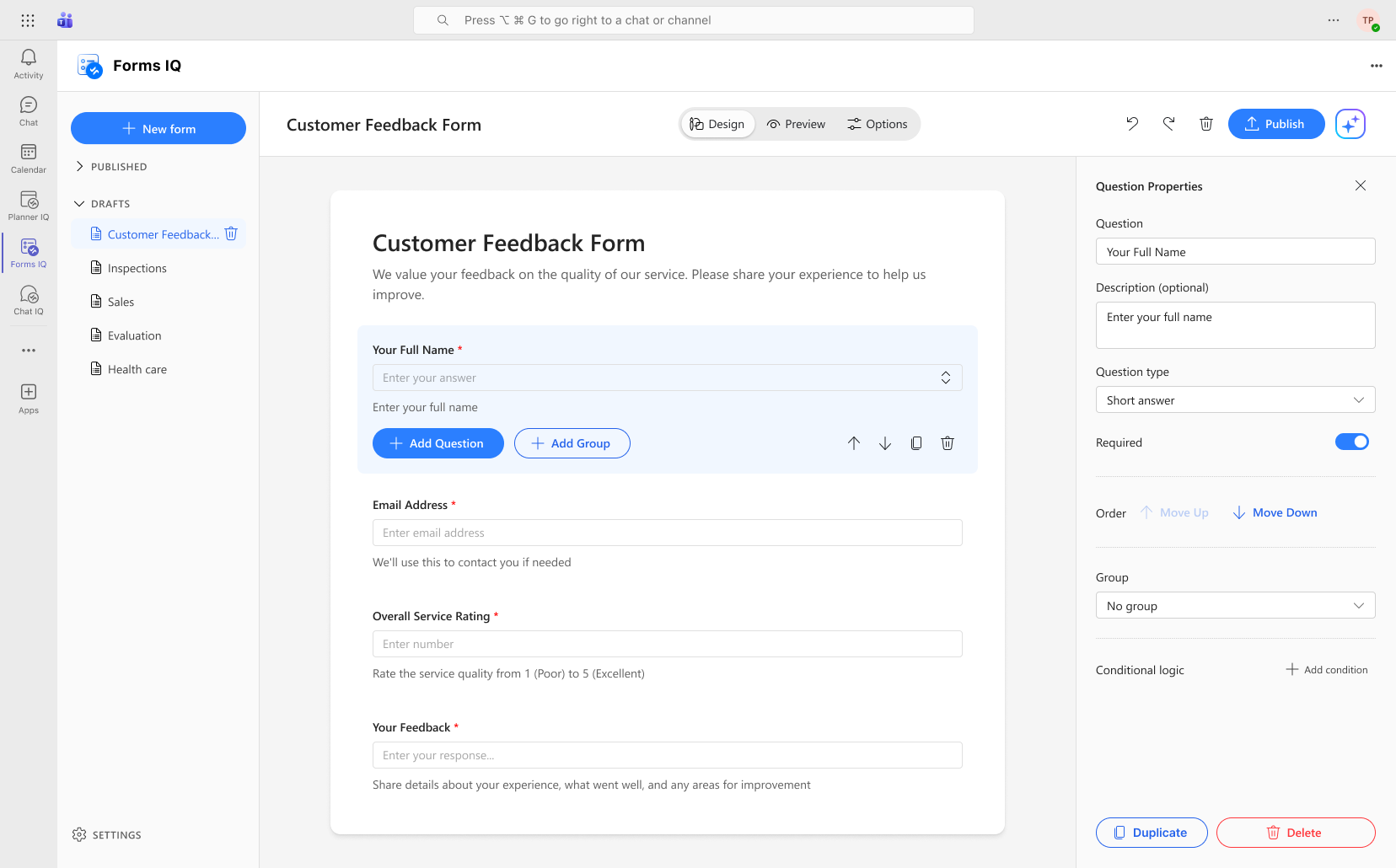The width and height of the screenshot is (1396, 868).
Task: Duplicate question using the copy icon
Action: (x=916, y=443)
